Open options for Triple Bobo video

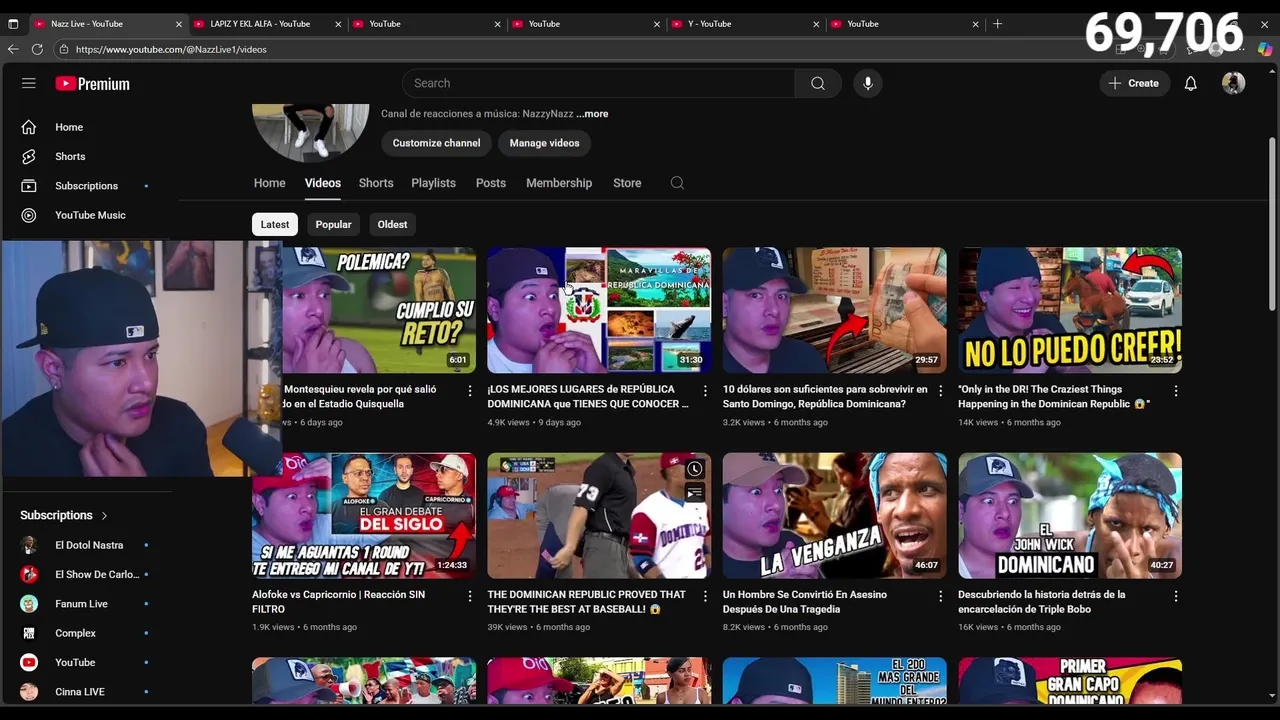tap(1176, 596)
